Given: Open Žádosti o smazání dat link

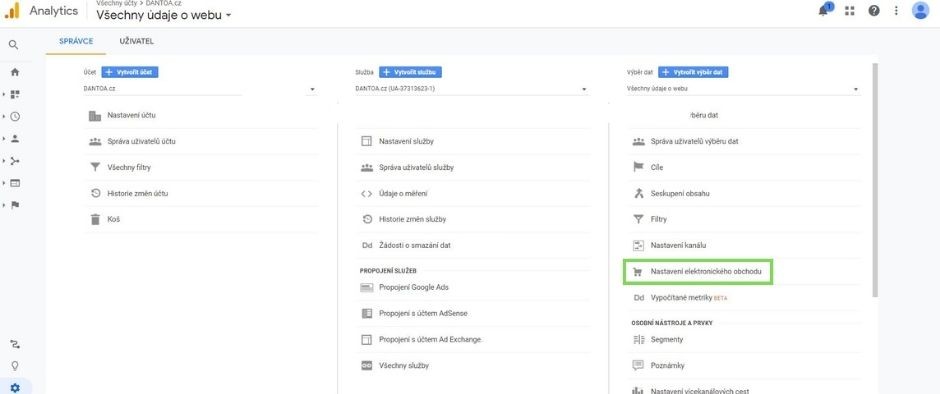Looking at the screenshot, I should (x=414, y=245).
